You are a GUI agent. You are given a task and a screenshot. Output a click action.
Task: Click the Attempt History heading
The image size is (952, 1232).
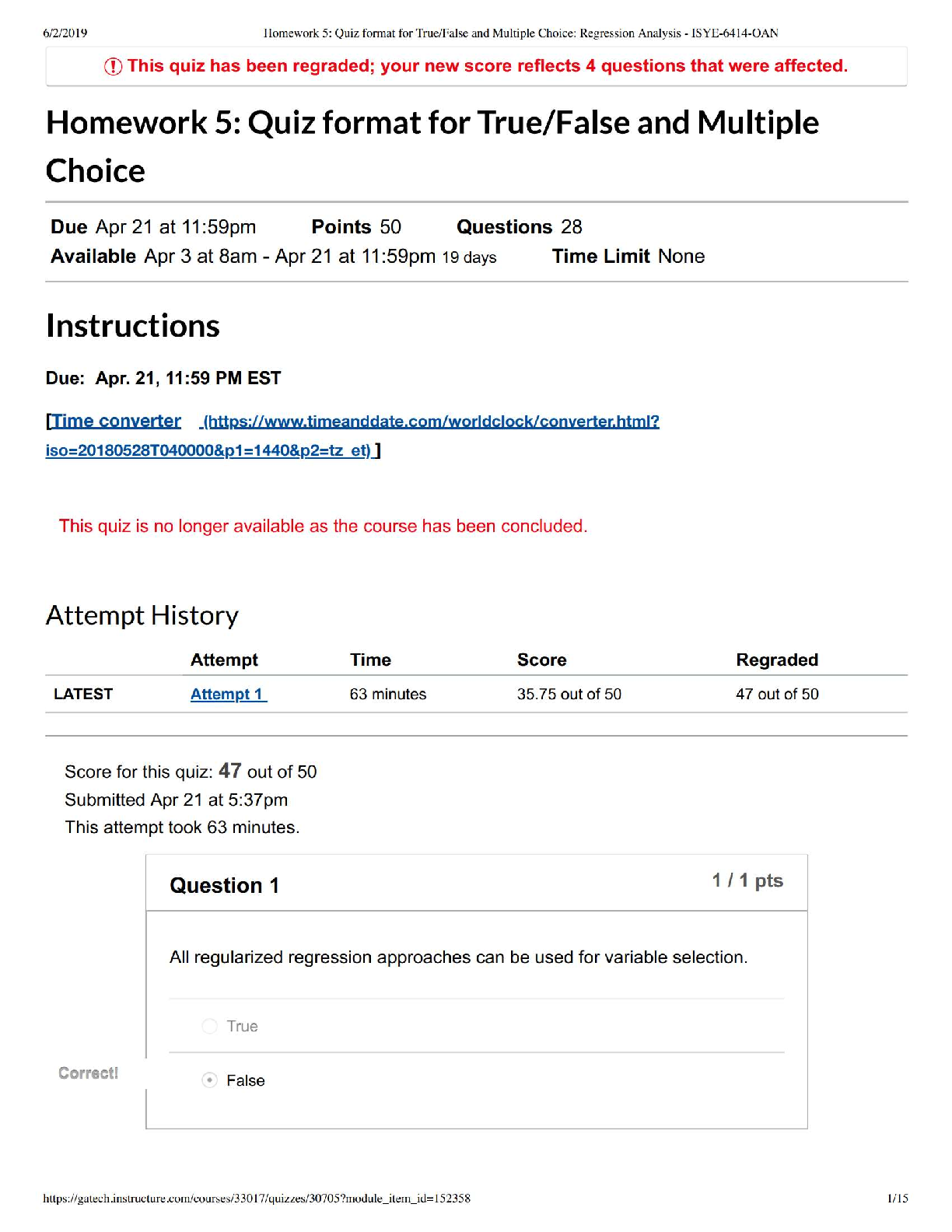point(142,615)
